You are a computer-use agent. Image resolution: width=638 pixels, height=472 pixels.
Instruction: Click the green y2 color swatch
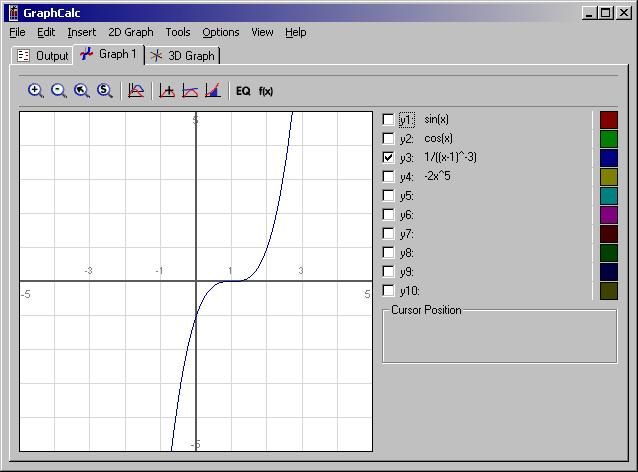pyautogui.click(x=609, y=139)
